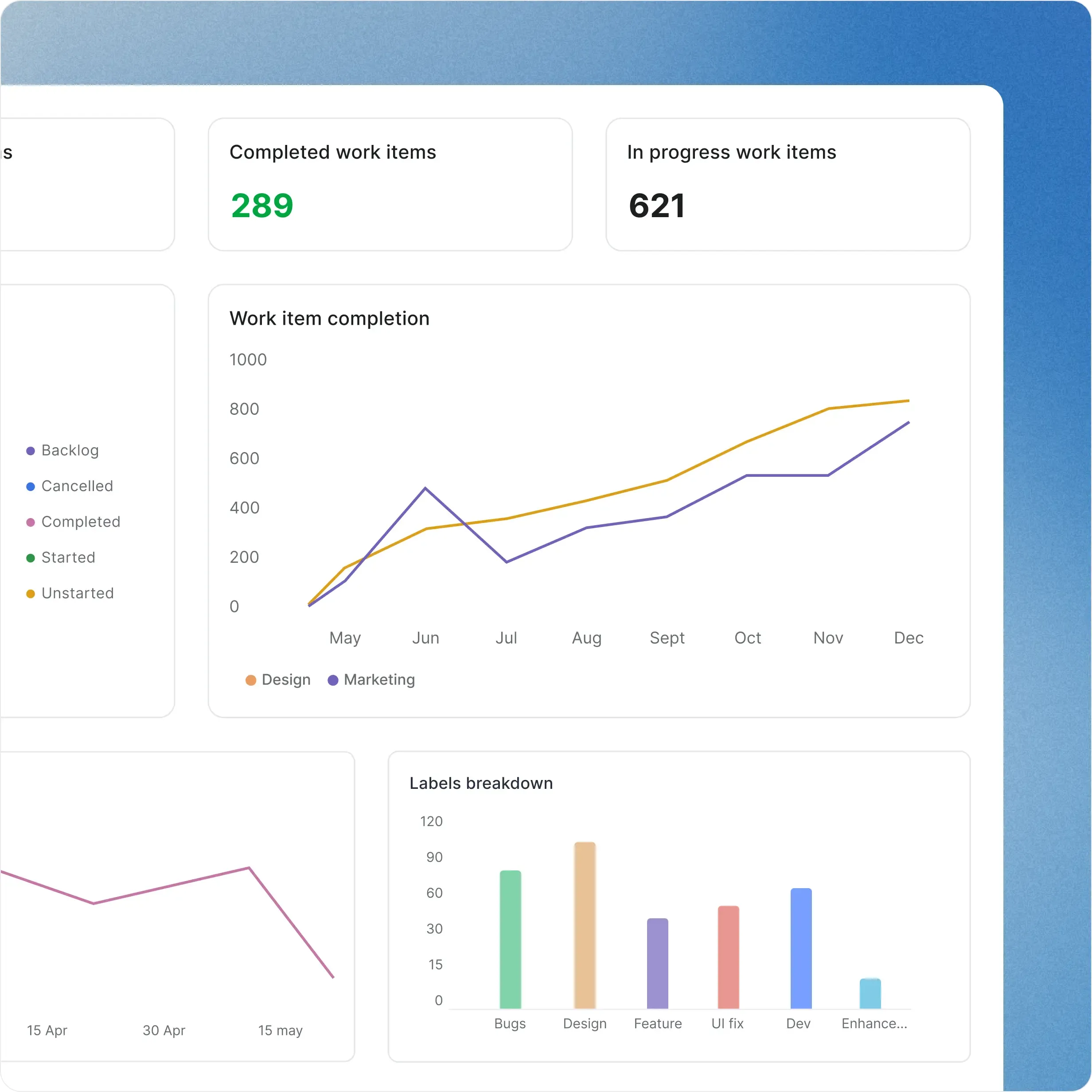Click the 30 Apr date label
Image resolution: width=1092 pixels, height=1092 pixels.
(164, 1030)
